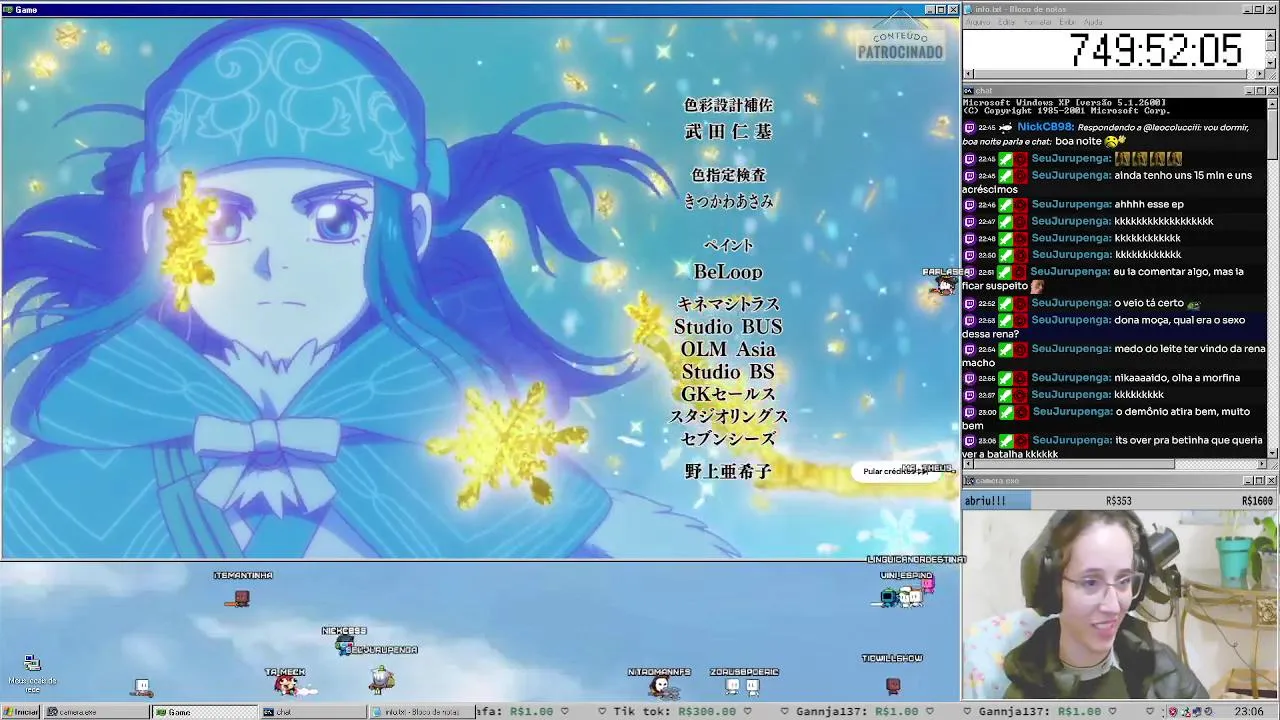This screenshot has height=720, width=1280.
Task: Click R$353 current amount label
Action: (1118, 501)
